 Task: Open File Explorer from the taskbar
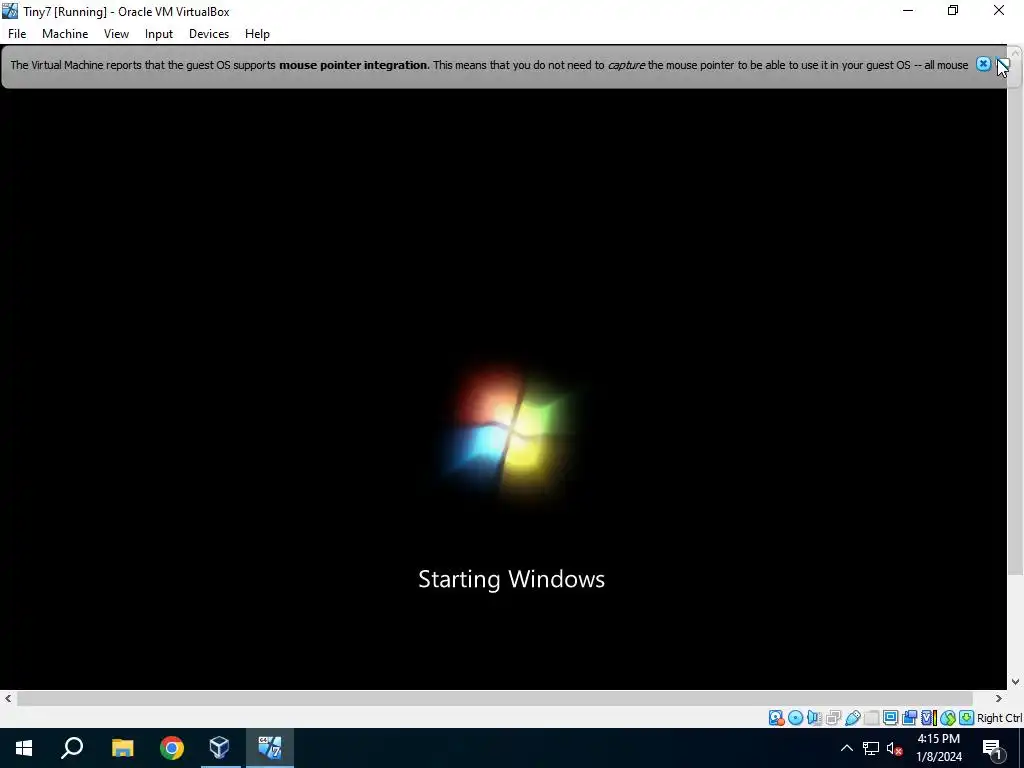122,748
